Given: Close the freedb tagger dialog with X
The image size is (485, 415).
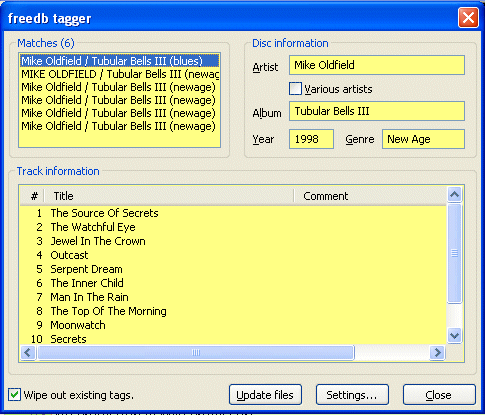Looking at the screenshot, I should click(468, 17).
